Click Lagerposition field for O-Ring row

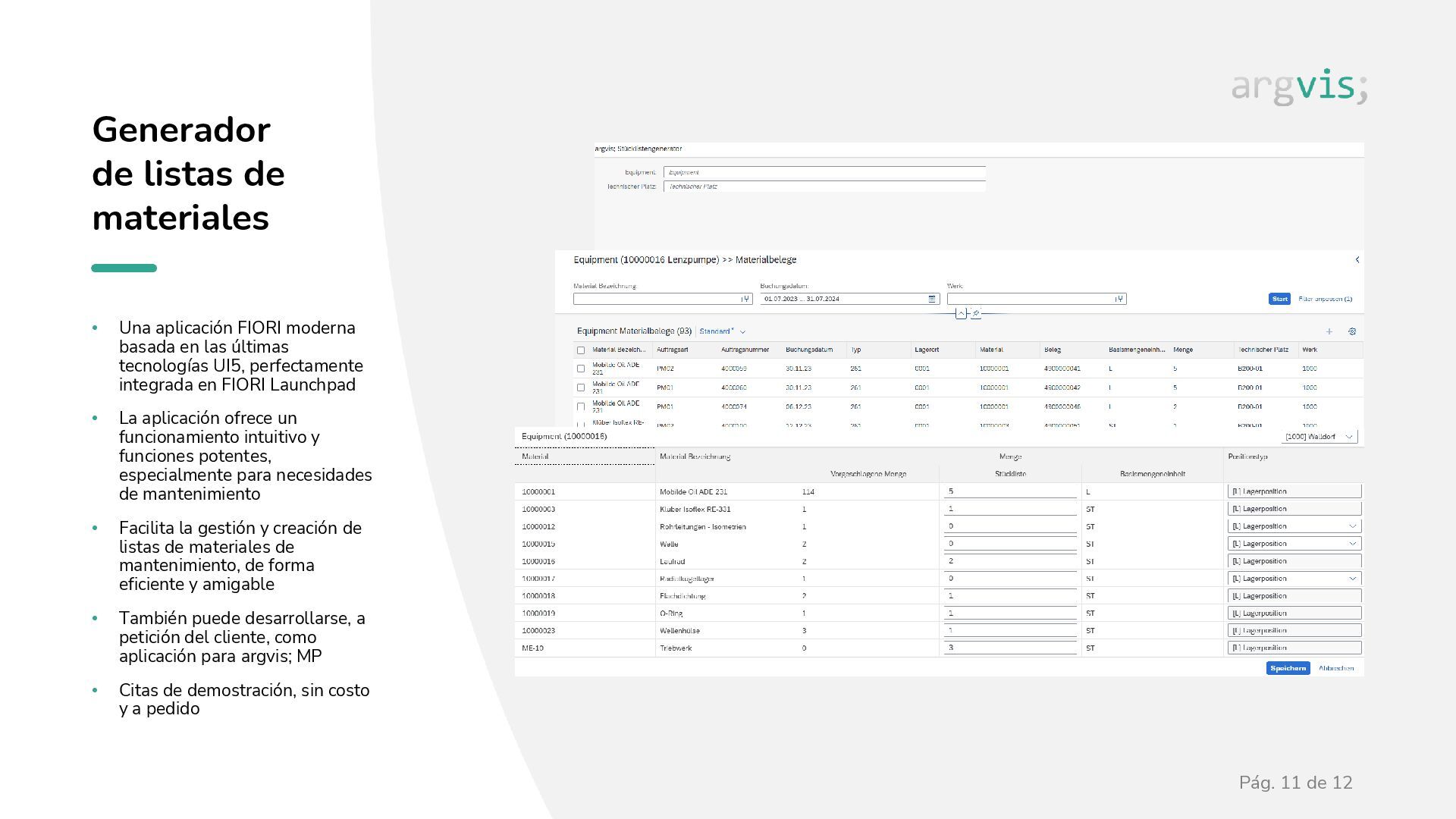pyautogui.click(x=1294, y=613)
